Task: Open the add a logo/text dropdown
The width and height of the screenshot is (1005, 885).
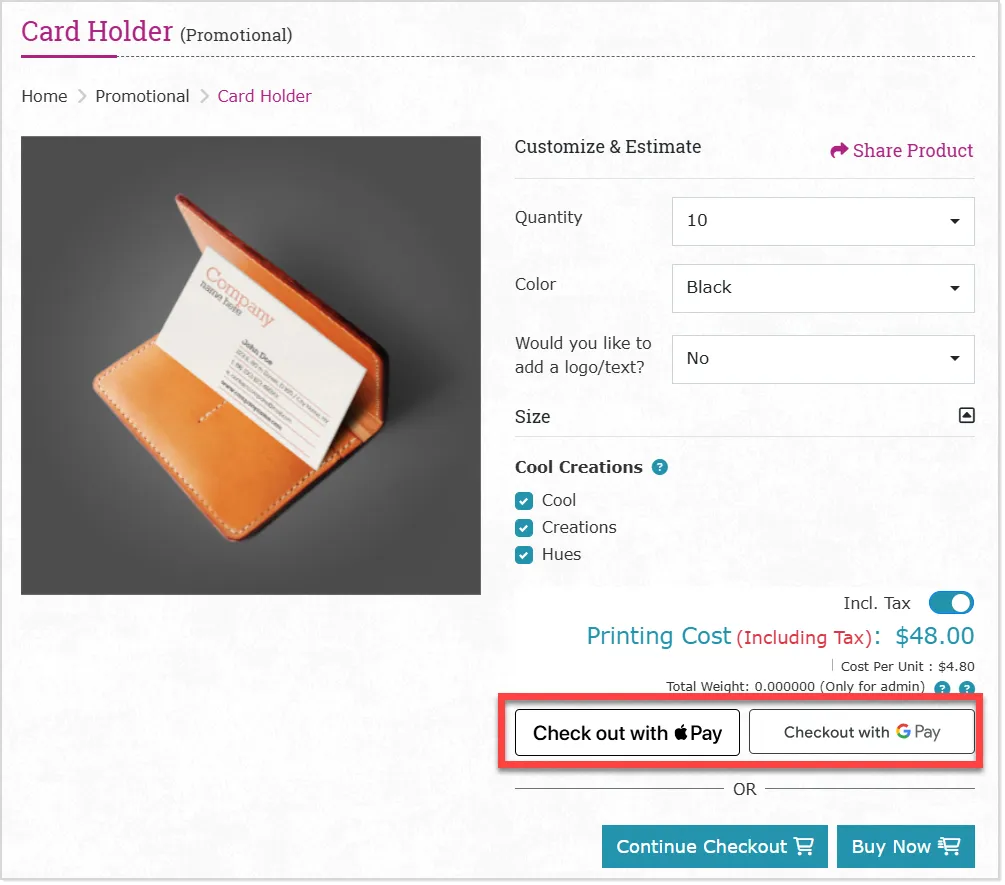Action: 825,360
